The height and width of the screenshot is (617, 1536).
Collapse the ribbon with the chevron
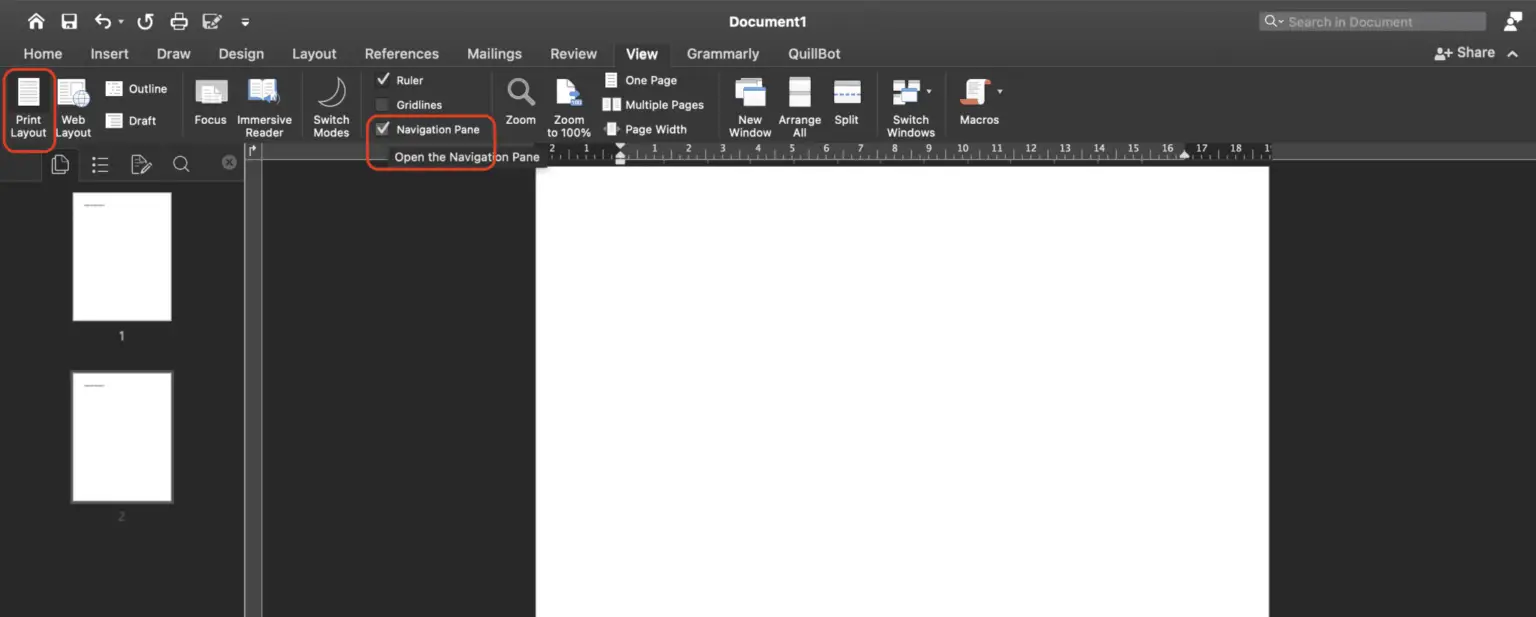click(x=1514, y=53)
